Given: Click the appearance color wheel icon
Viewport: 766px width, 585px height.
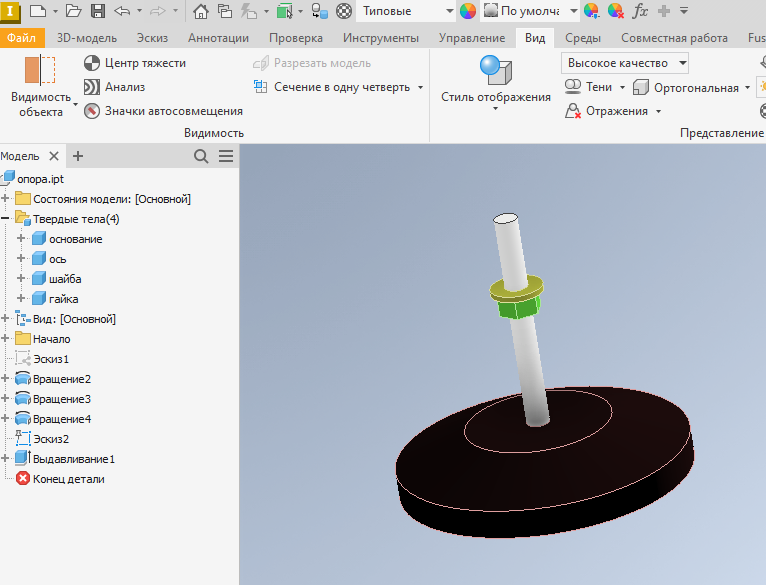Looking at the screenshot, I should pyautogui.click(x=468, y=11).
